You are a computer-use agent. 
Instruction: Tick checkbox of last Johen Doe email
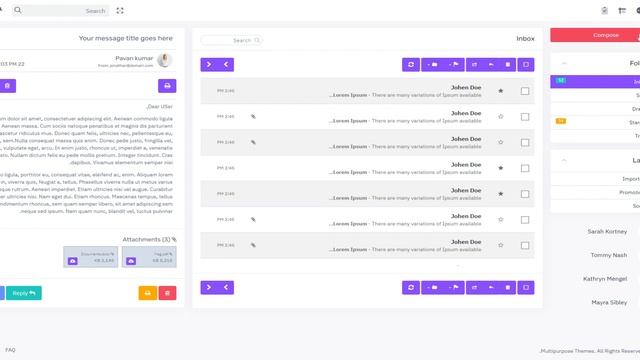tap(525, 245)
